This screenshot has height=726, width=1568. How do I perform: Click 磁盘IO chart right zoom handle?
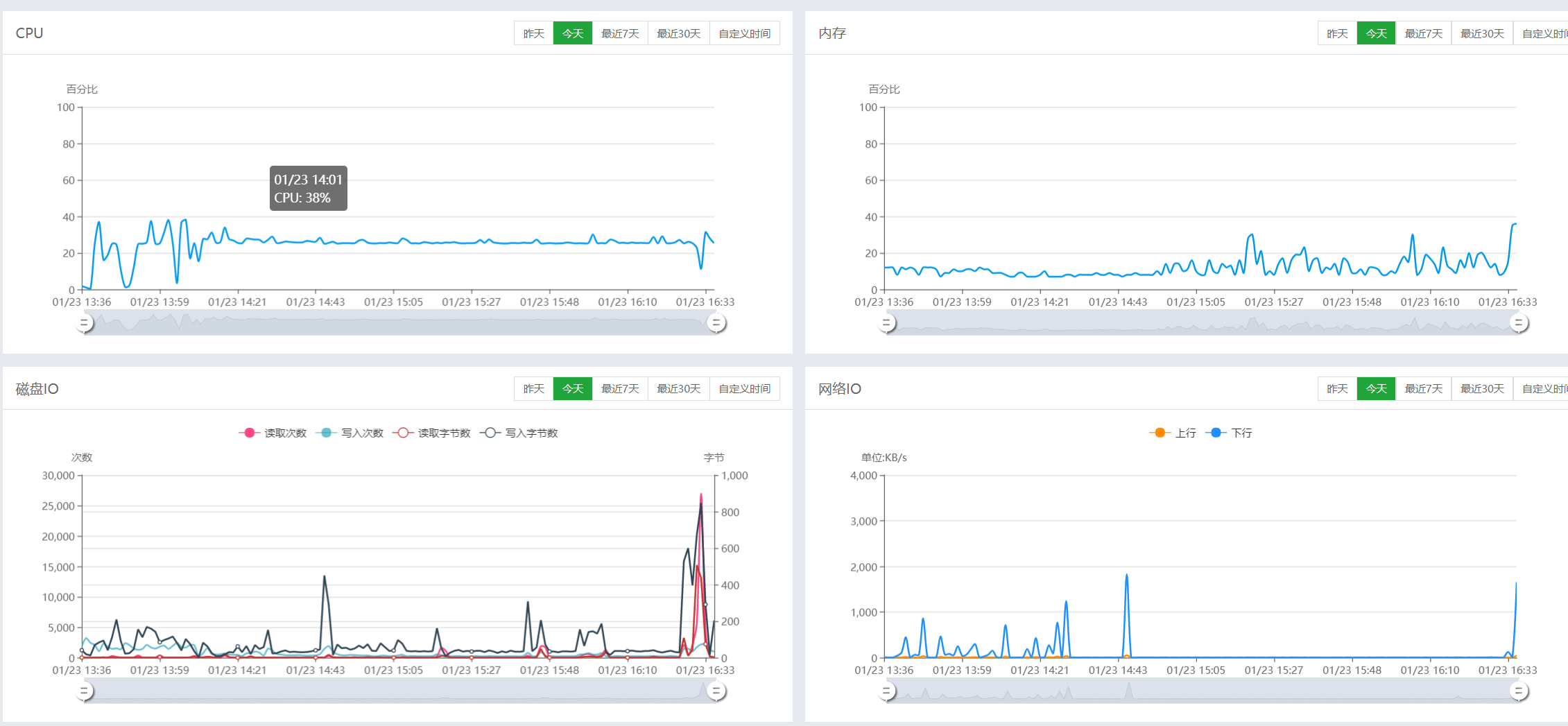(716, 691)
